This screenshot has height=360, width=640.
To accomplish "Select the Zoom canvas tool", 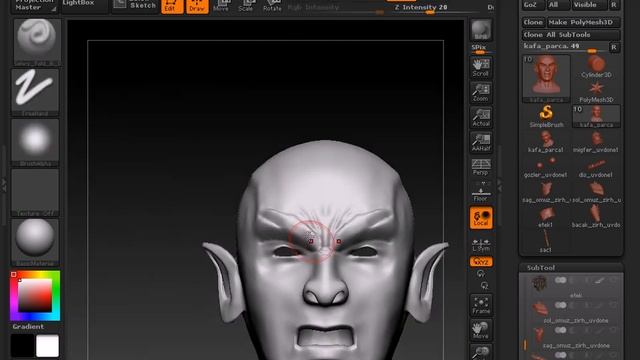I will point(481,92).
